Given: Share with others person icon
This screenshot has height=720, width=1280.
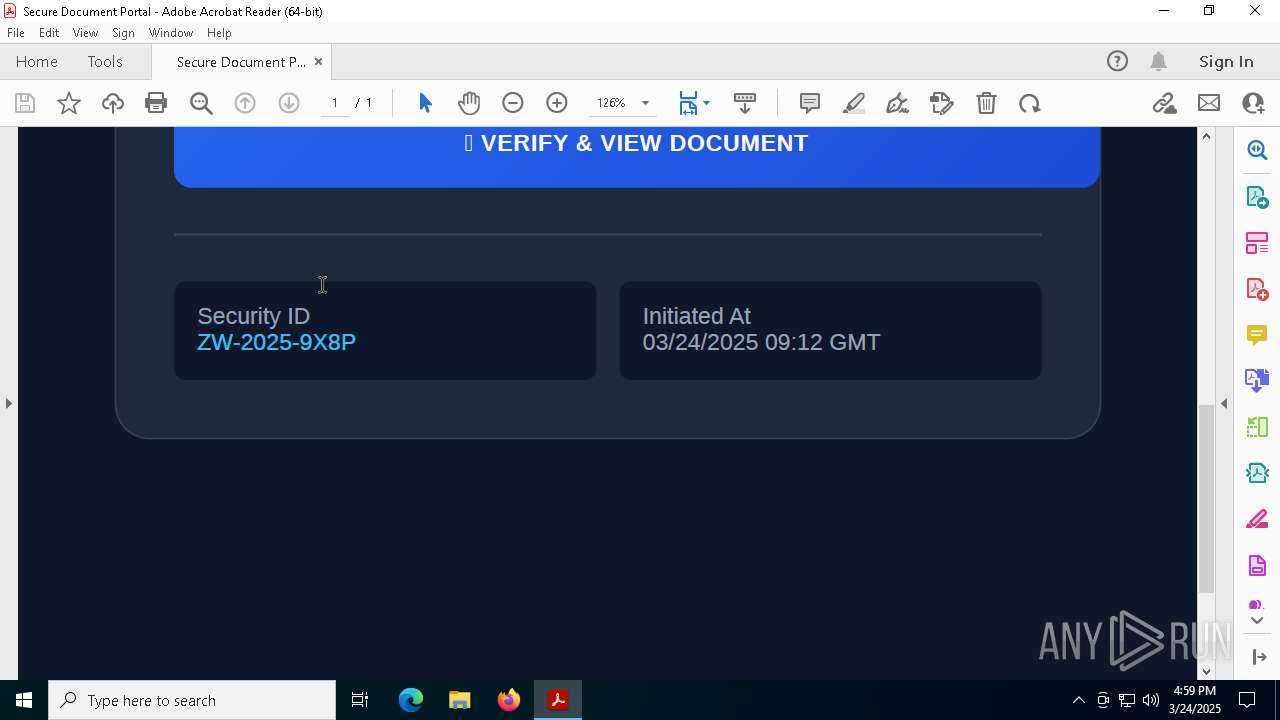Looking at the screenshot, I should tap(1253, 103).
